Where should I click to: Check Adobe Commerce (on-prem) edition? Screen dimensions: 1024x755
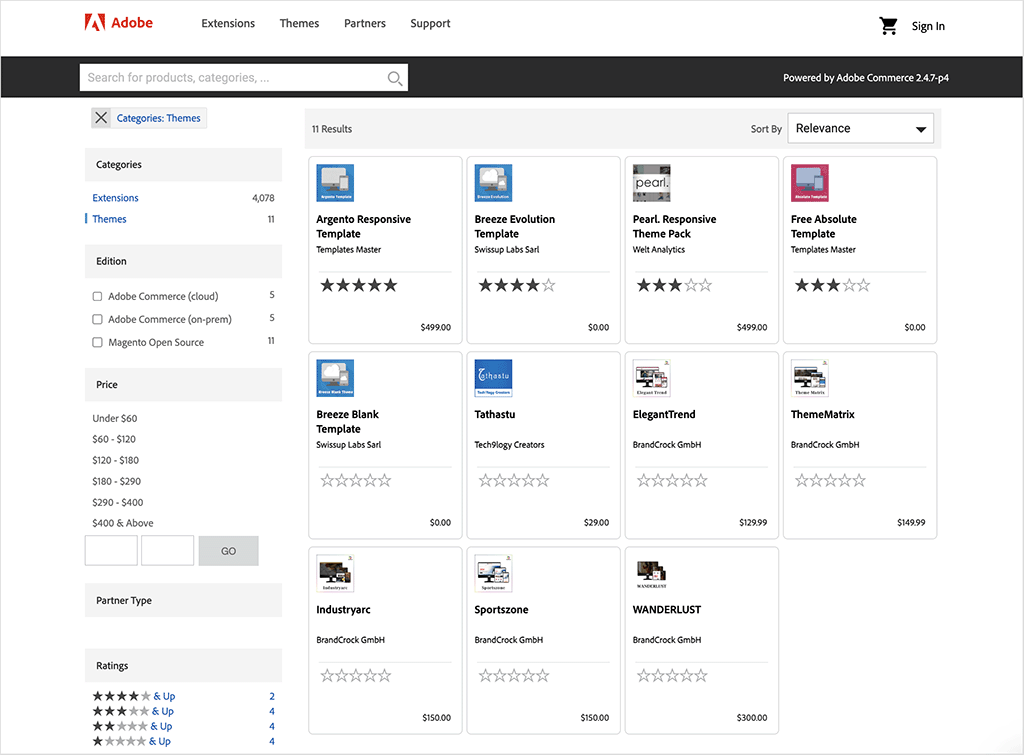tap(97, 319)
